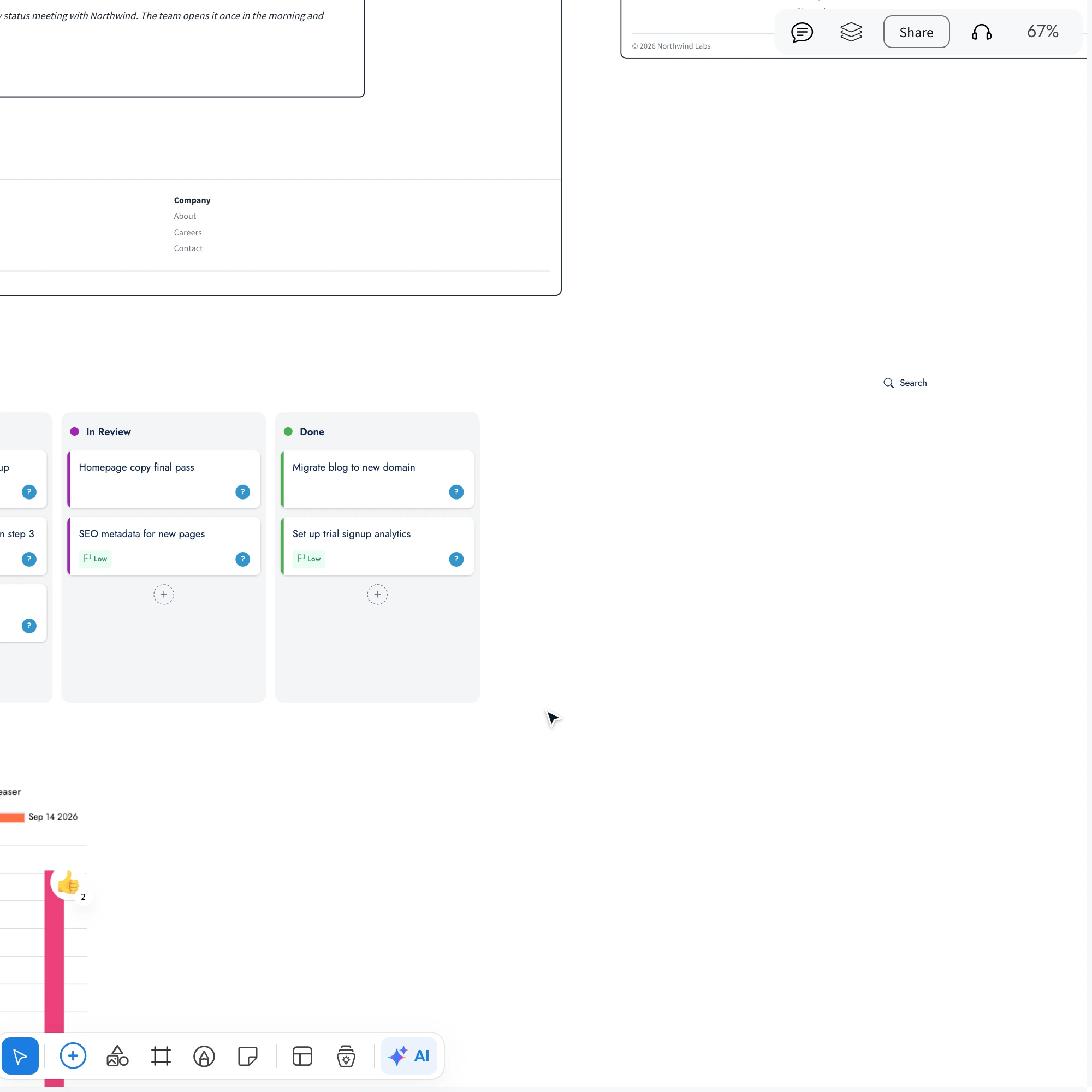Open the 67% zoom level menu
Screen dimensions: 1092x1092
[x=1042, y=32]
